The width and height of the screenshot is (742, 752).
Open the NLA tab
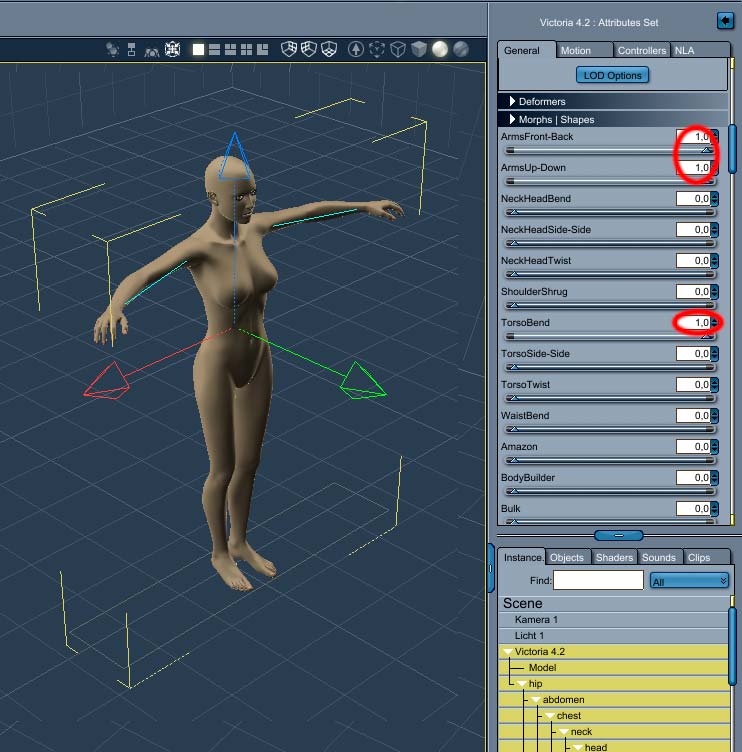pos(699,51)
